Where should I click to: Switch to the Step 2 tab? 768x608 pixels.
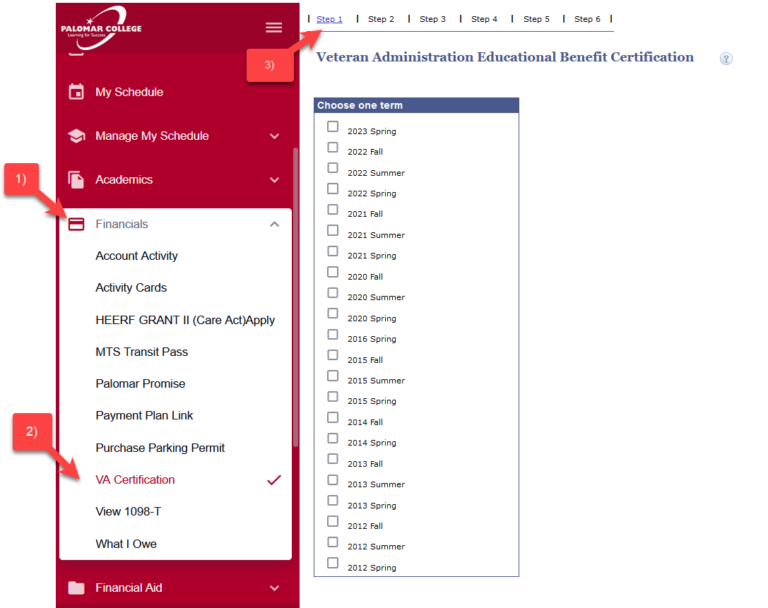pos(381,19)
